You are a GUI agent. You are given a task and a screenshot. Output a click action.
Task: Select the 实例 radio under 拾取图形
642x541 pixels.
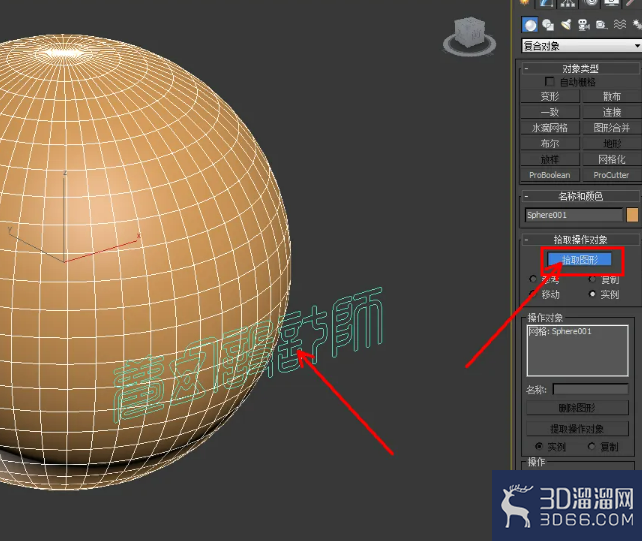pyautogui.click(x=592, y=294)
